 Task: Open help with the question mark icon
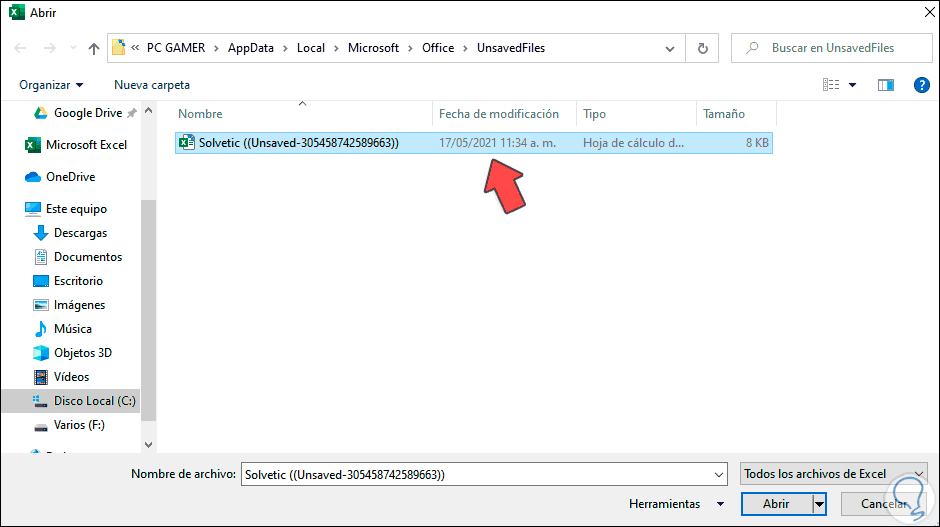point(921,85)
